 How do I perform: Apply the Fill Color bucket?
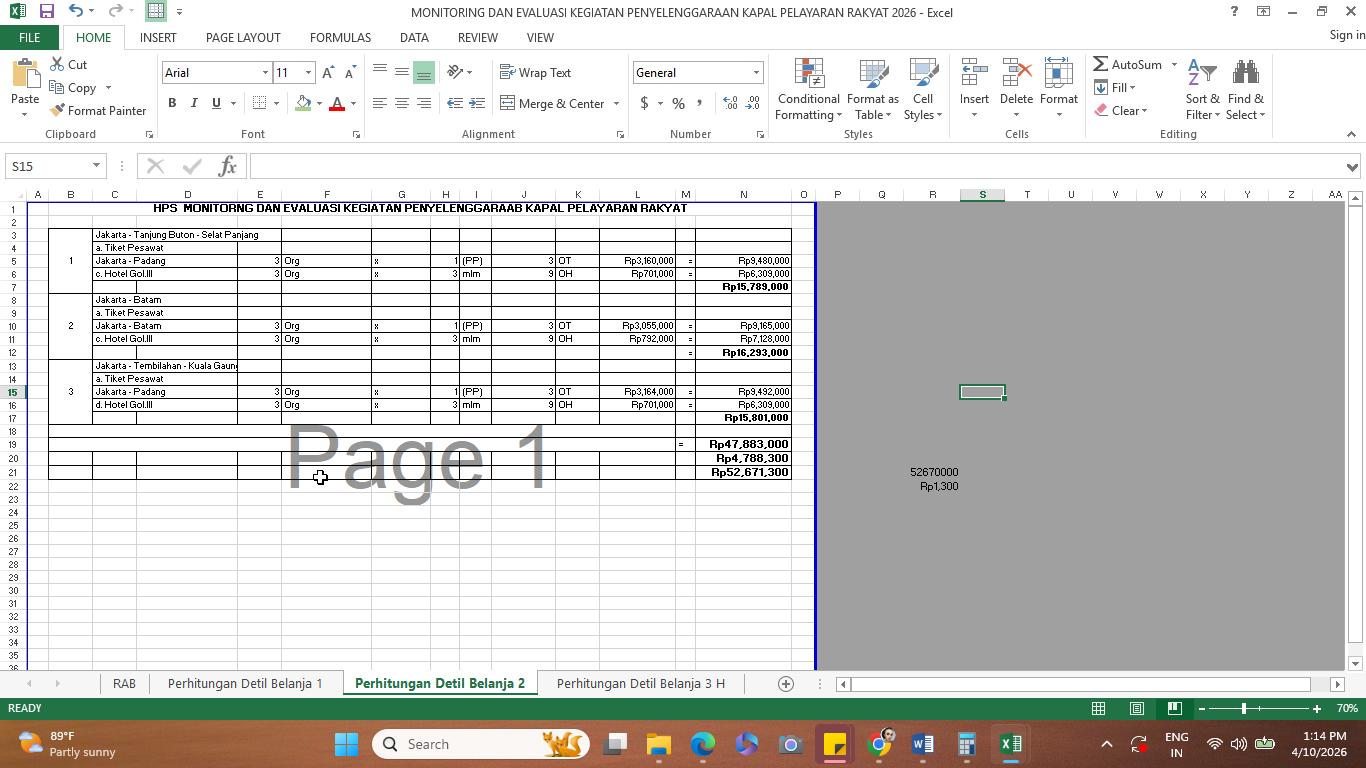[303, 103]
